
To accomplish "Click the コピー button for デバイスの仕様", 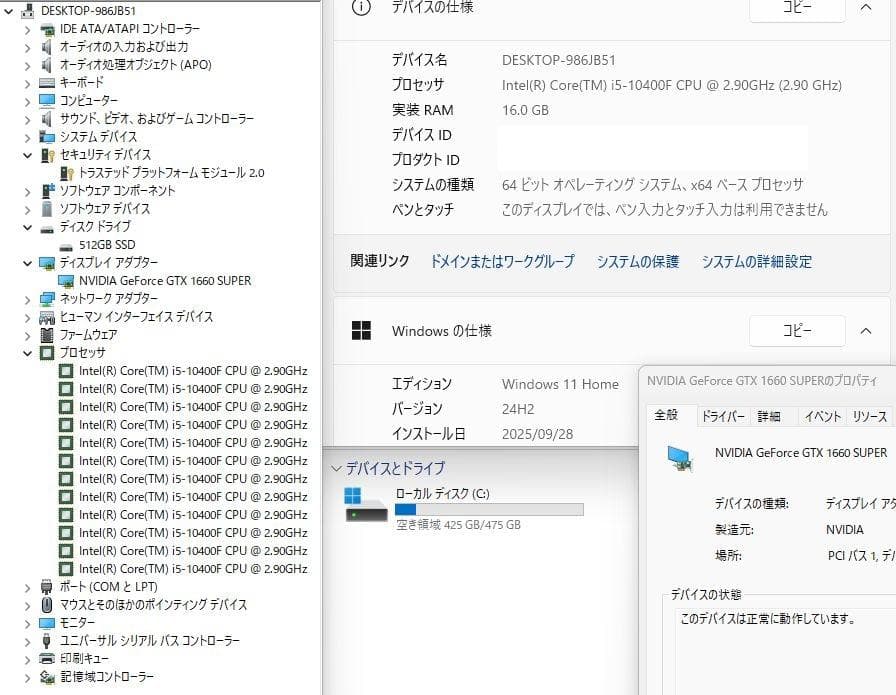I will [x=797, y=8].
